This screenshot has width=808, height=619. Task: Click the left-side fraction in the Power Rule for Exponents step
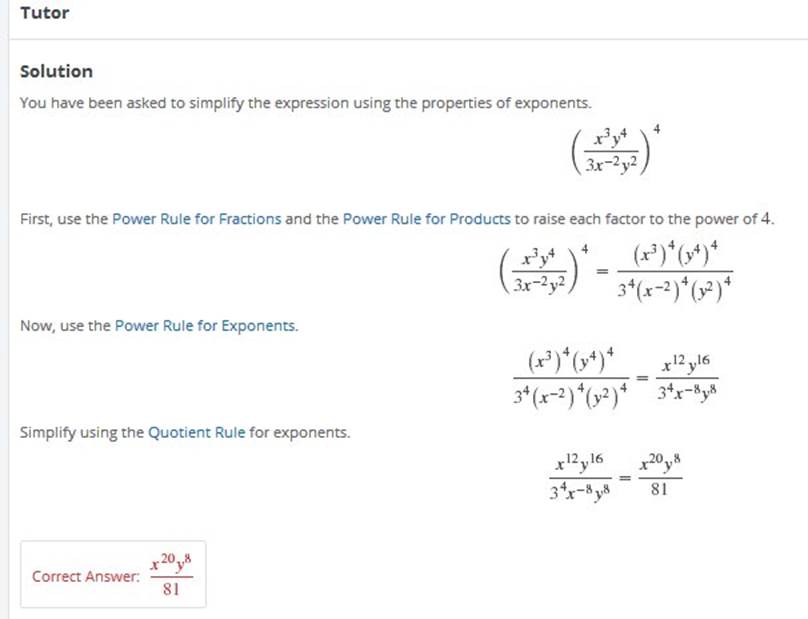tap(571, 377)
